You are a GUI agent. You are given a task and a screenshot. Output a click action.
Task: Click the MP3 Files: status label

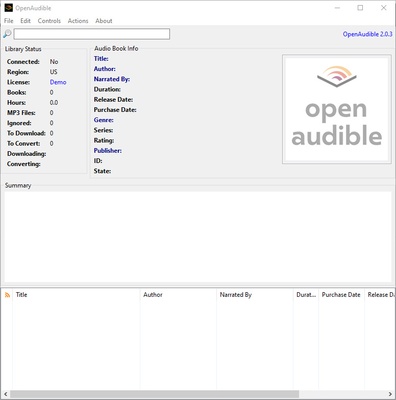pos(21,113)
